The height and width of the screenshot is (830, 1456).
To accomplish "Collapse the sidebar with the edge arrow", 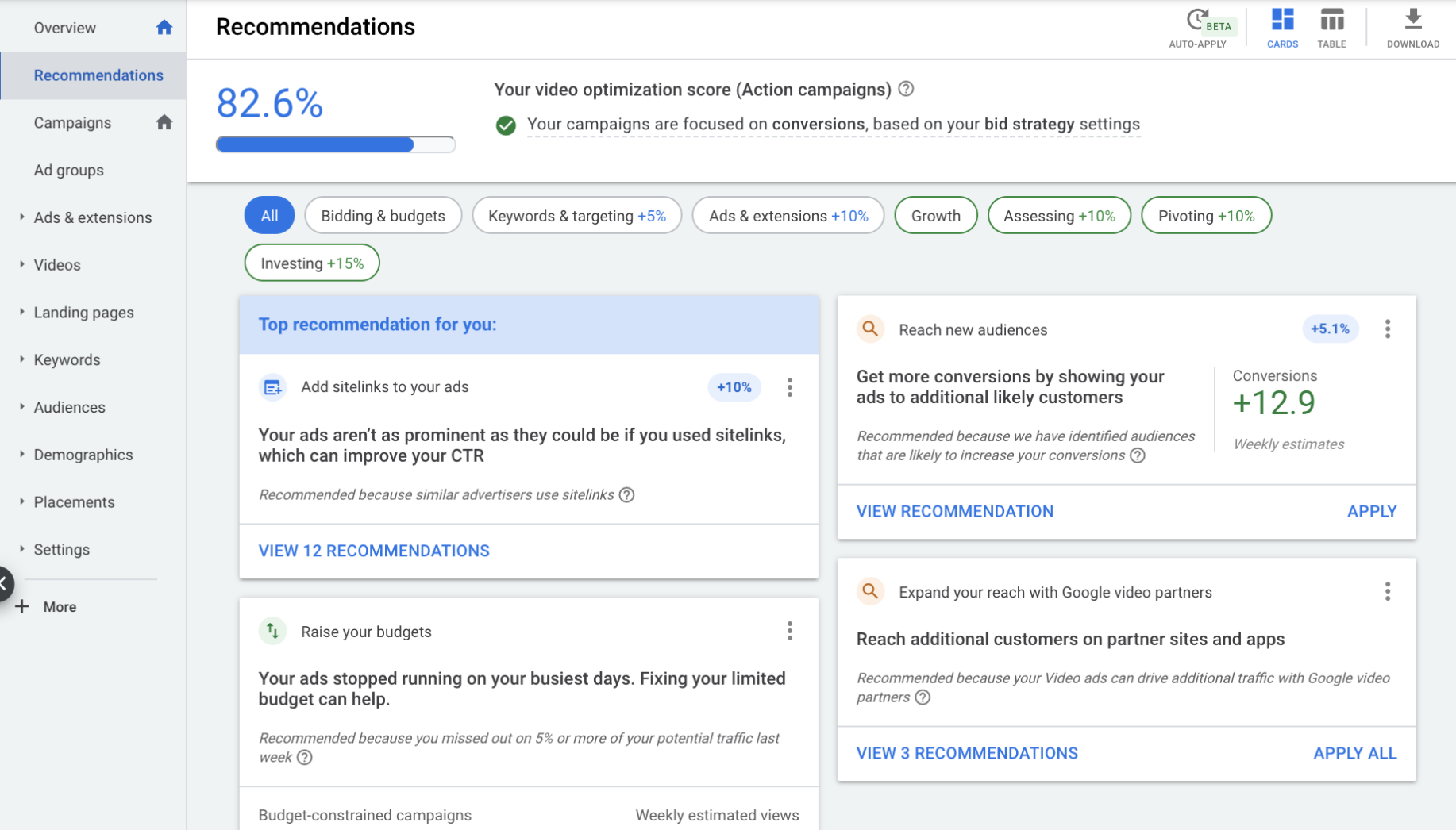I will (5, 583).
